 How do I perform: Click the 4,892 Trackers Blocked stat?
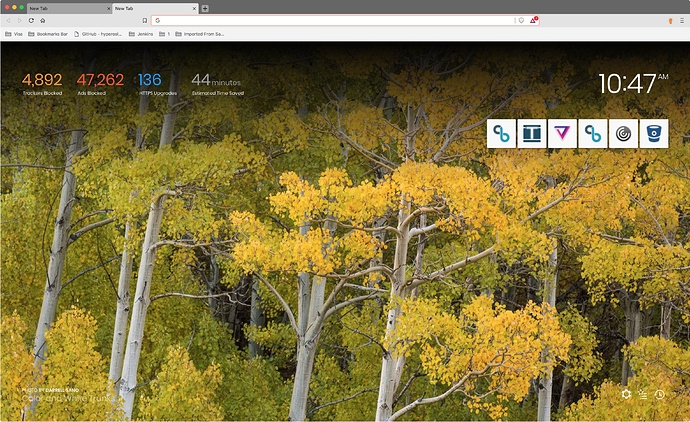click(42, 84)
